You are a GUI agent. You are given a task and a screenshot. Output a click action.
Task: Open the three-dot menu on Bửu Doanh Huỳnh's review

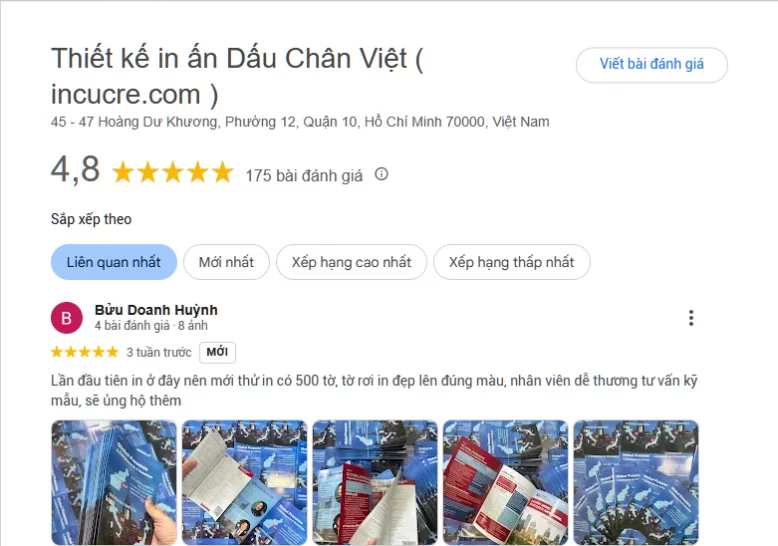[691, 318]
